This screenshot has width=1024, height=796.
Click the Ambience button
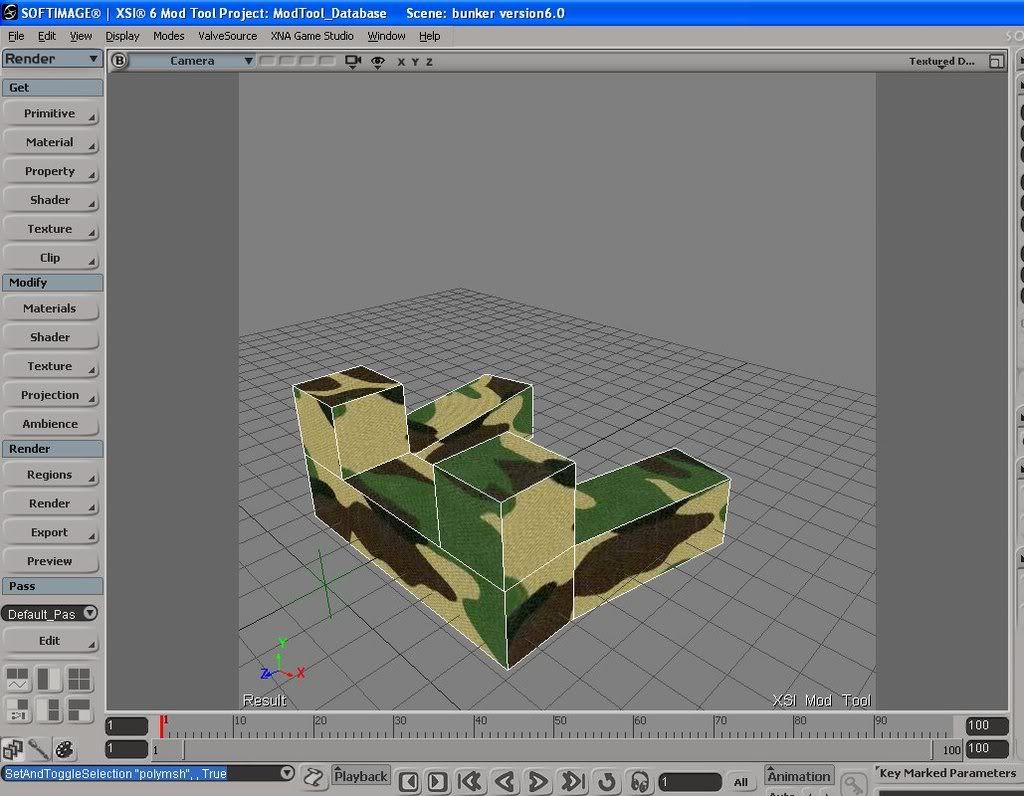tap(50, 423)
